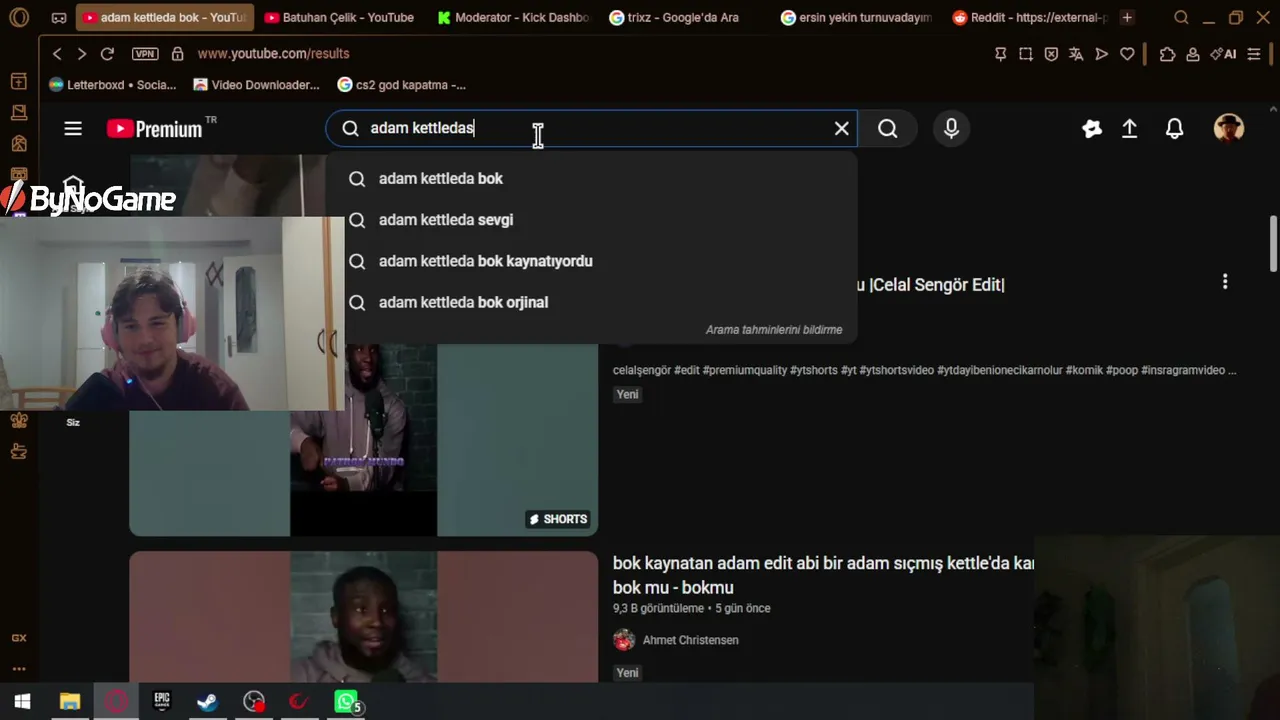Screen dimensions: 1280x720
Task: Open the player send arrow icon
Action: coord(1102,54)
